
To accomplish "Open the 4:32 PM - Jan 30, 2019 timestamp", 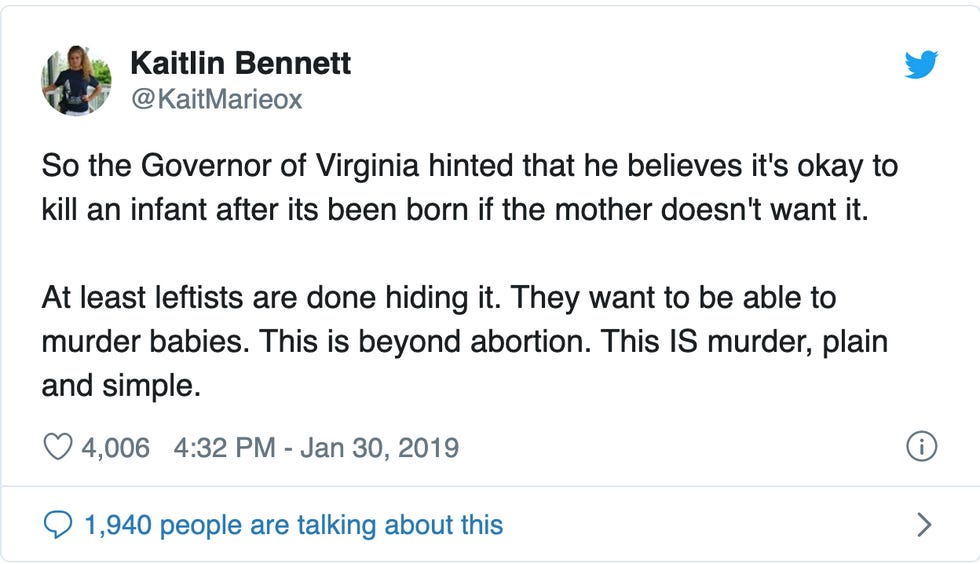I will [316, 446].
